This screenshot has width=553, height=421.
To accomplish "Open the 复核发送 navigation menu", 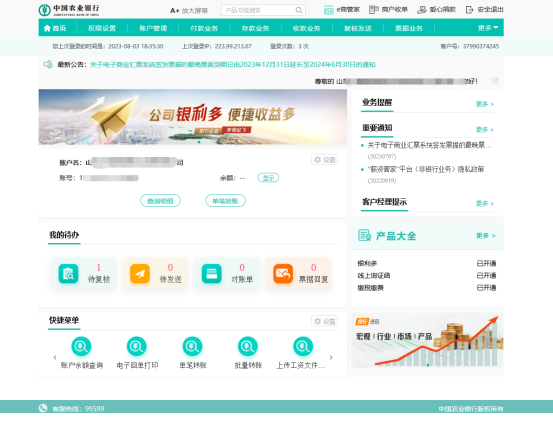I will (x=358, y=28).
